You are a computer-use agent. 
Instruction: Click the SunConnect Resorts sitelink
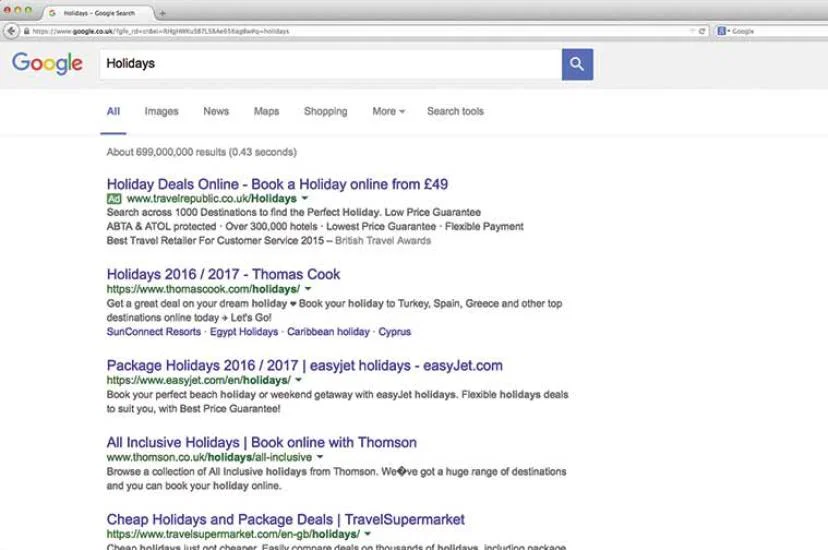(154, 331)
